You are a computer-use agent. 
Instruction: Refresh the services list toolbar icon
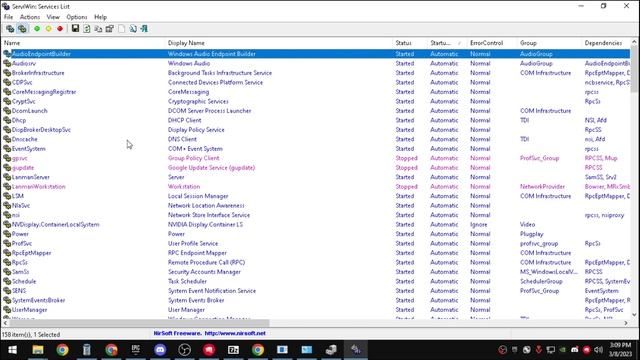pos(87,29)
